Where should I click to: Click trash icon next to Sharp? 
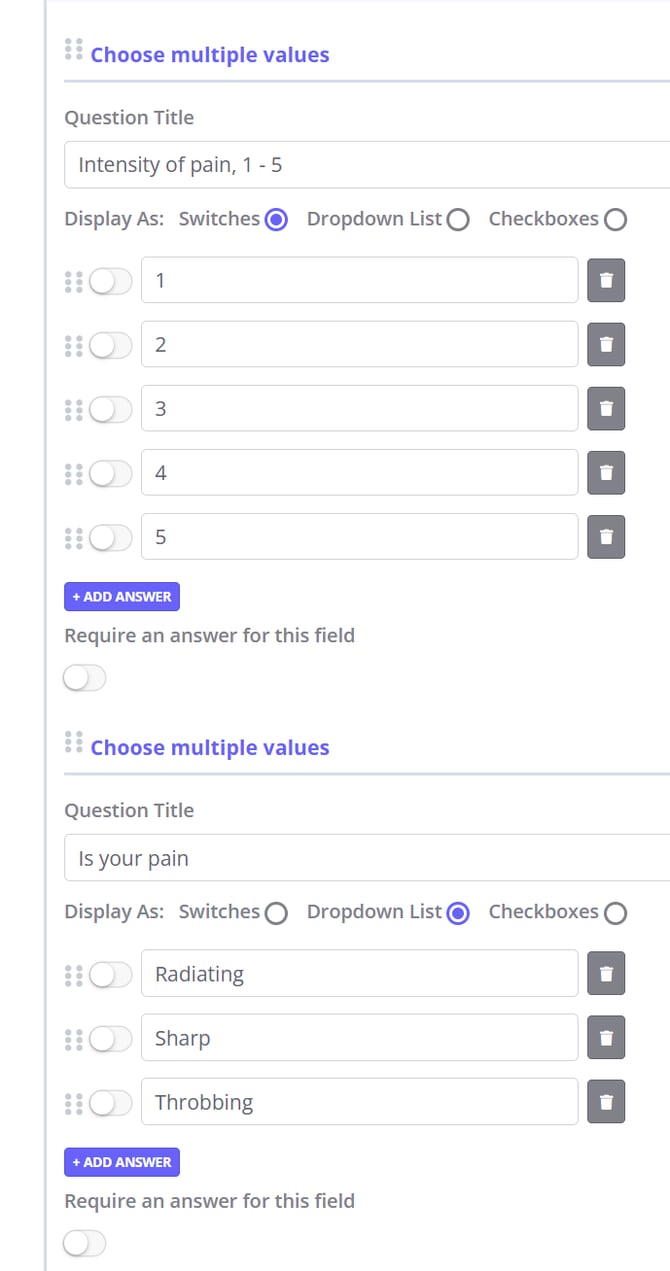(606, 1038)
